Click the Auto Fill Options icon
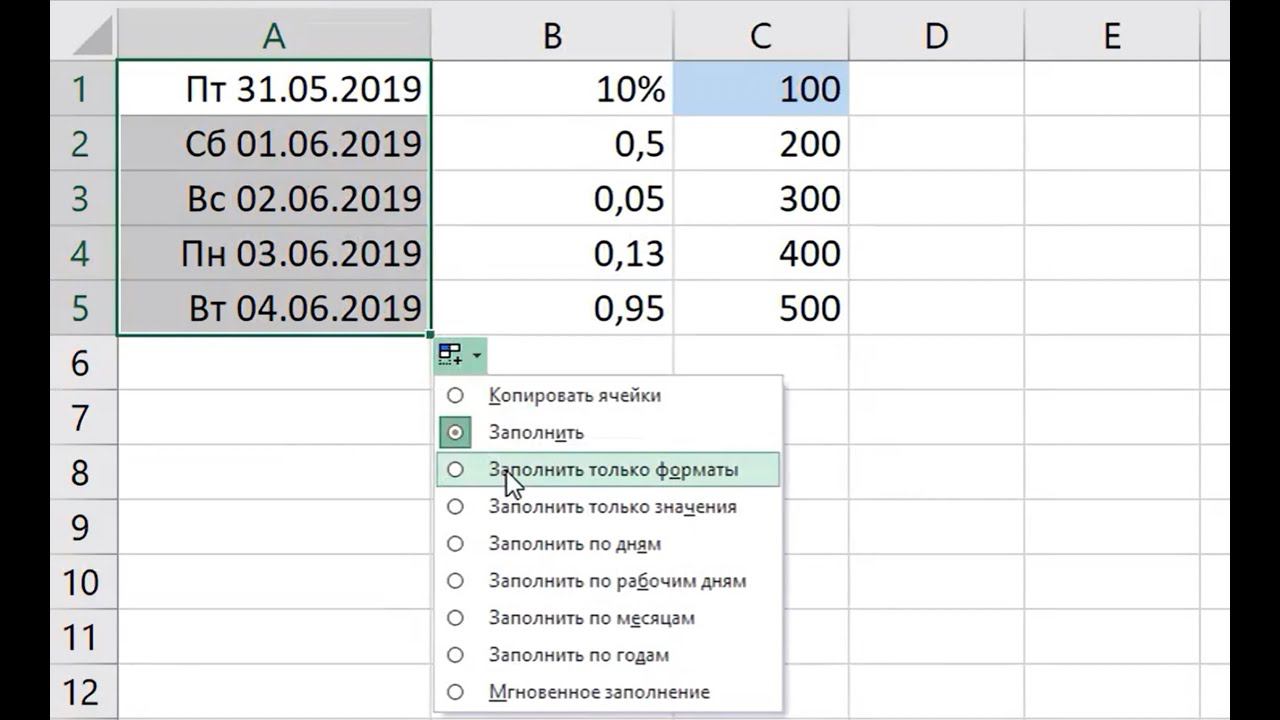The height and width of the screenshot is (720, 1280). pyautogui.click(x=451, y=355)
